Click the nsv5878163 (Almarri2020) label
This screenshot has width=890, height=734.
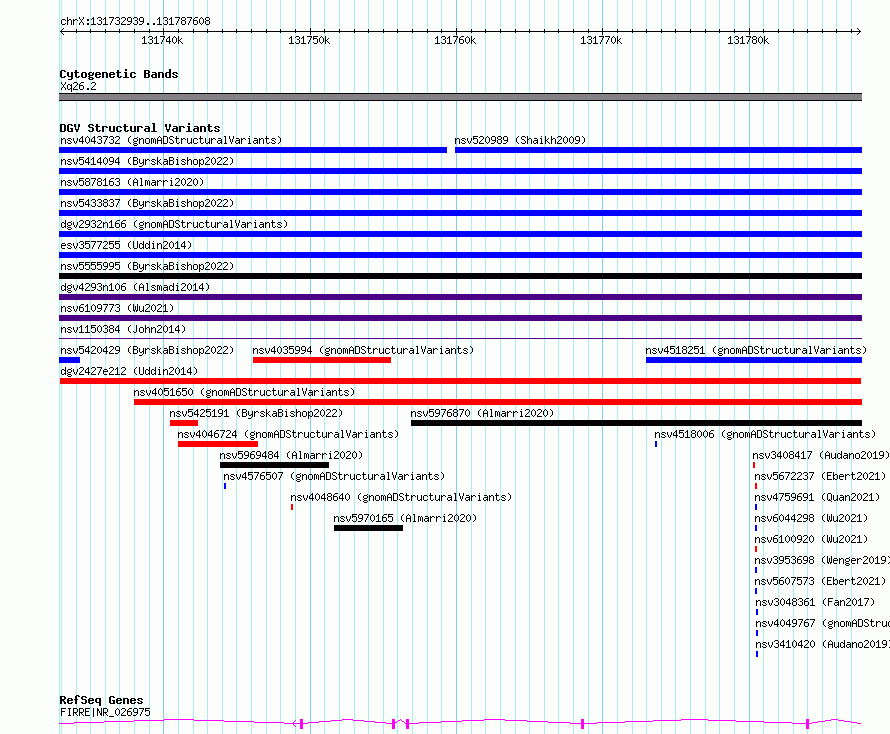[x=132, y=182]
